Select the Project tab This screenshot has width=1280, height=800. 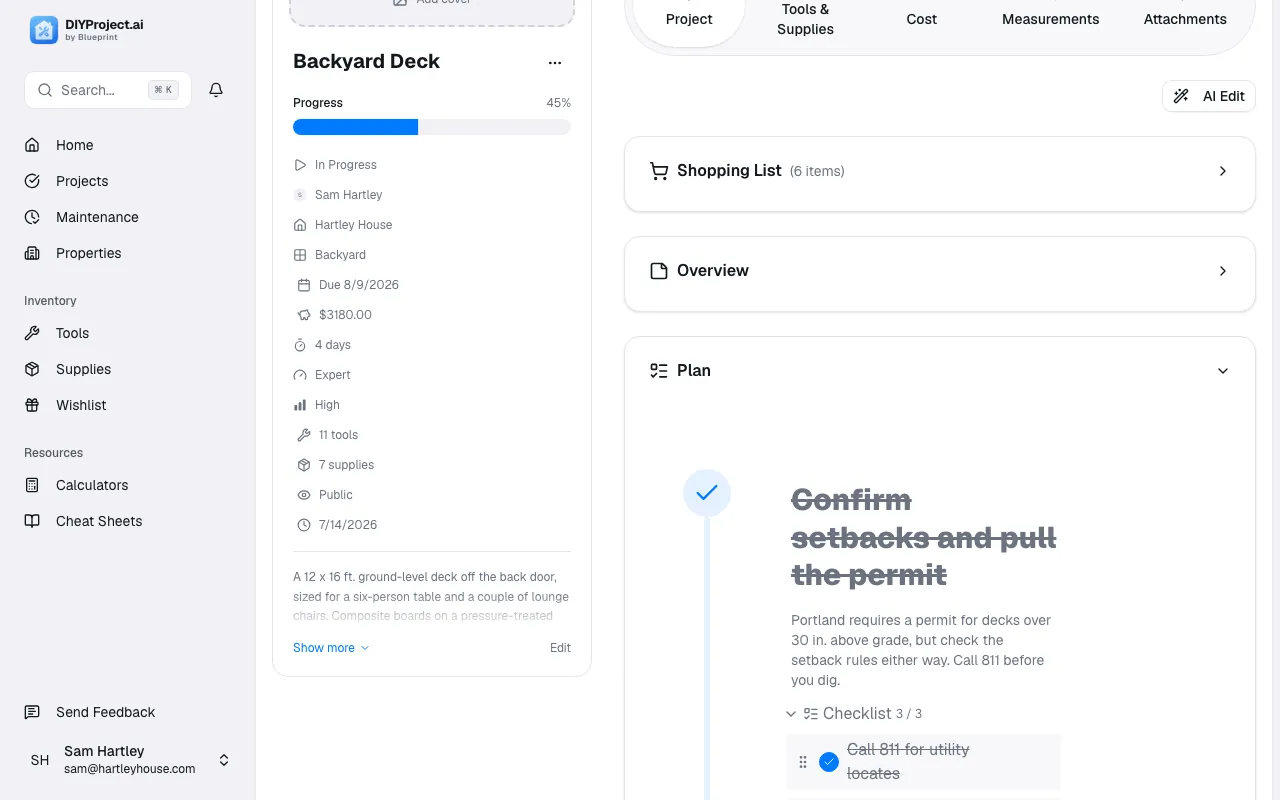click(689, 19)
